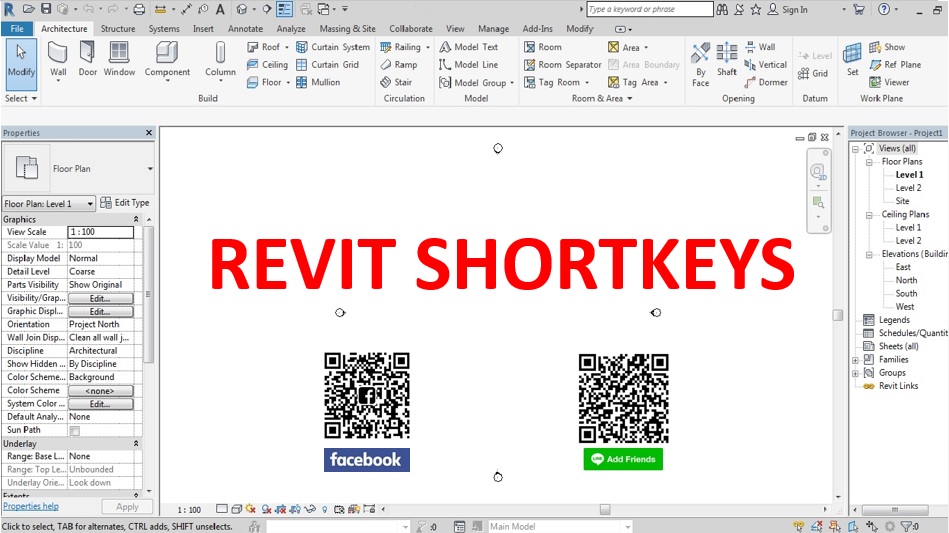Screen dimensions: 949x533
Task: Open the Structure ribbon tab
Action: [118, 29]
